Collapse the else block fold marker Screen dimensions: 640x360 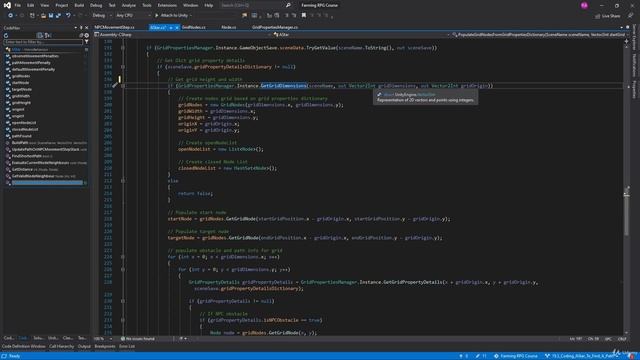pyautogui.click(x=123, y=181)
